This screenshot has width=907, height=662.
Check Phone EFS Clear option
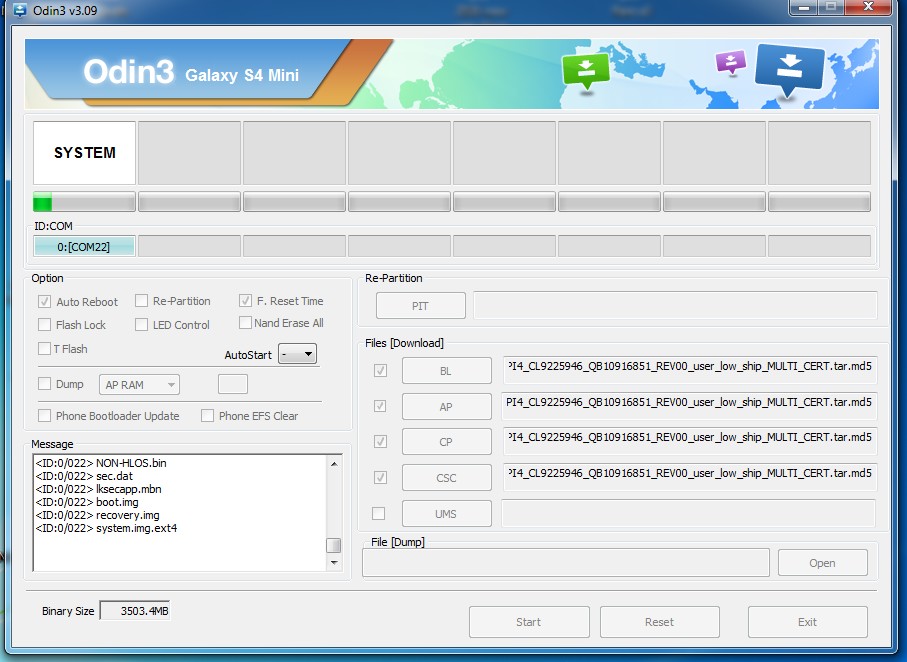click(x=207, y=415)
